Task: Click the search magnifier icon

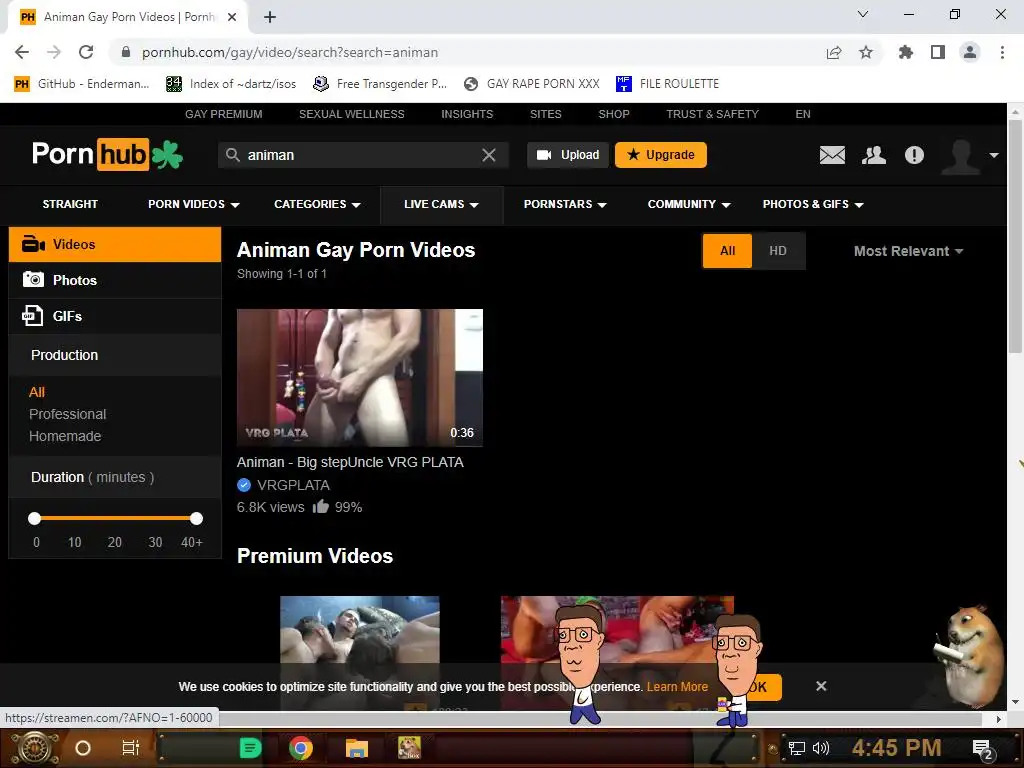Action: pos(232,155)
